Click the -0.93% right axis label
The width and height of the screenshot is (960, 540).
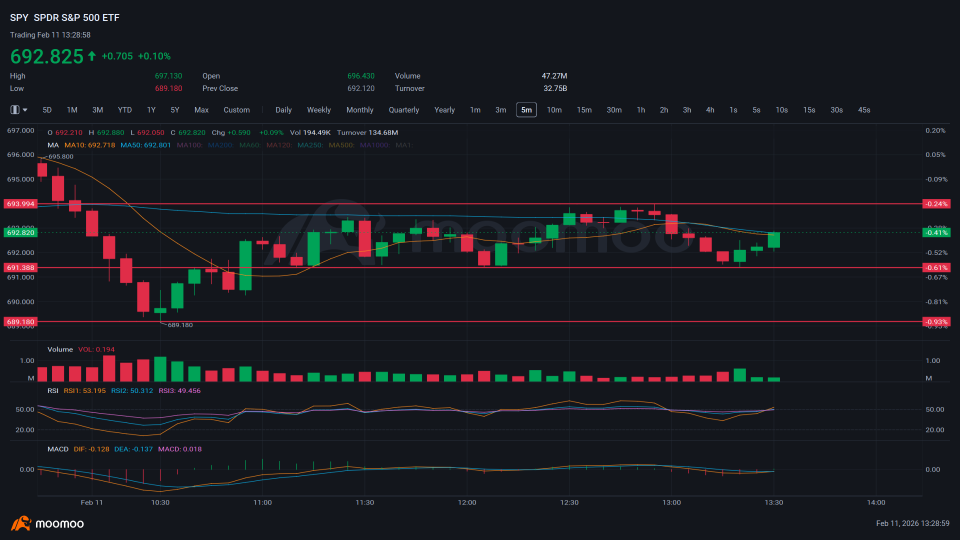coord(936,321)
